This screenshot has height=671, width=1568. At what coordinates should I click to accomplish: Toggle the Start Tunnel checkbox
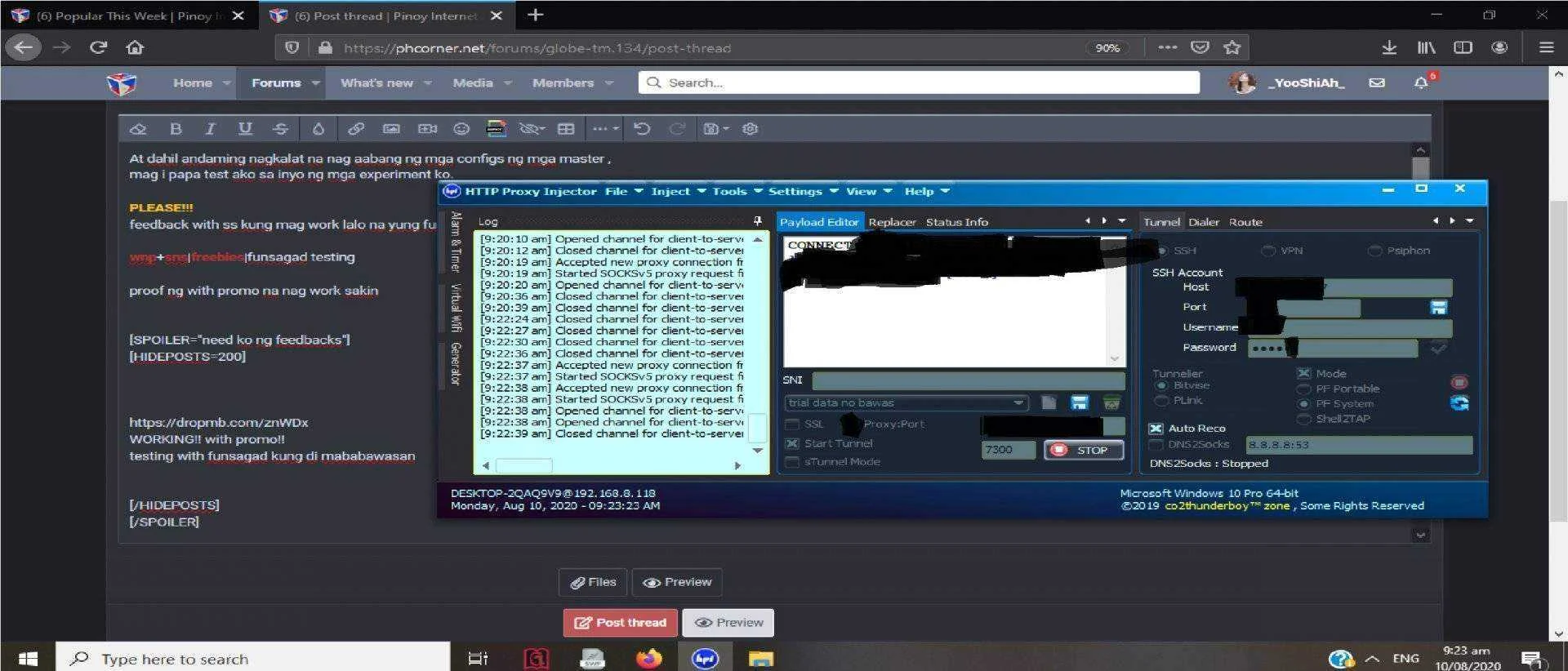(791, 444)
